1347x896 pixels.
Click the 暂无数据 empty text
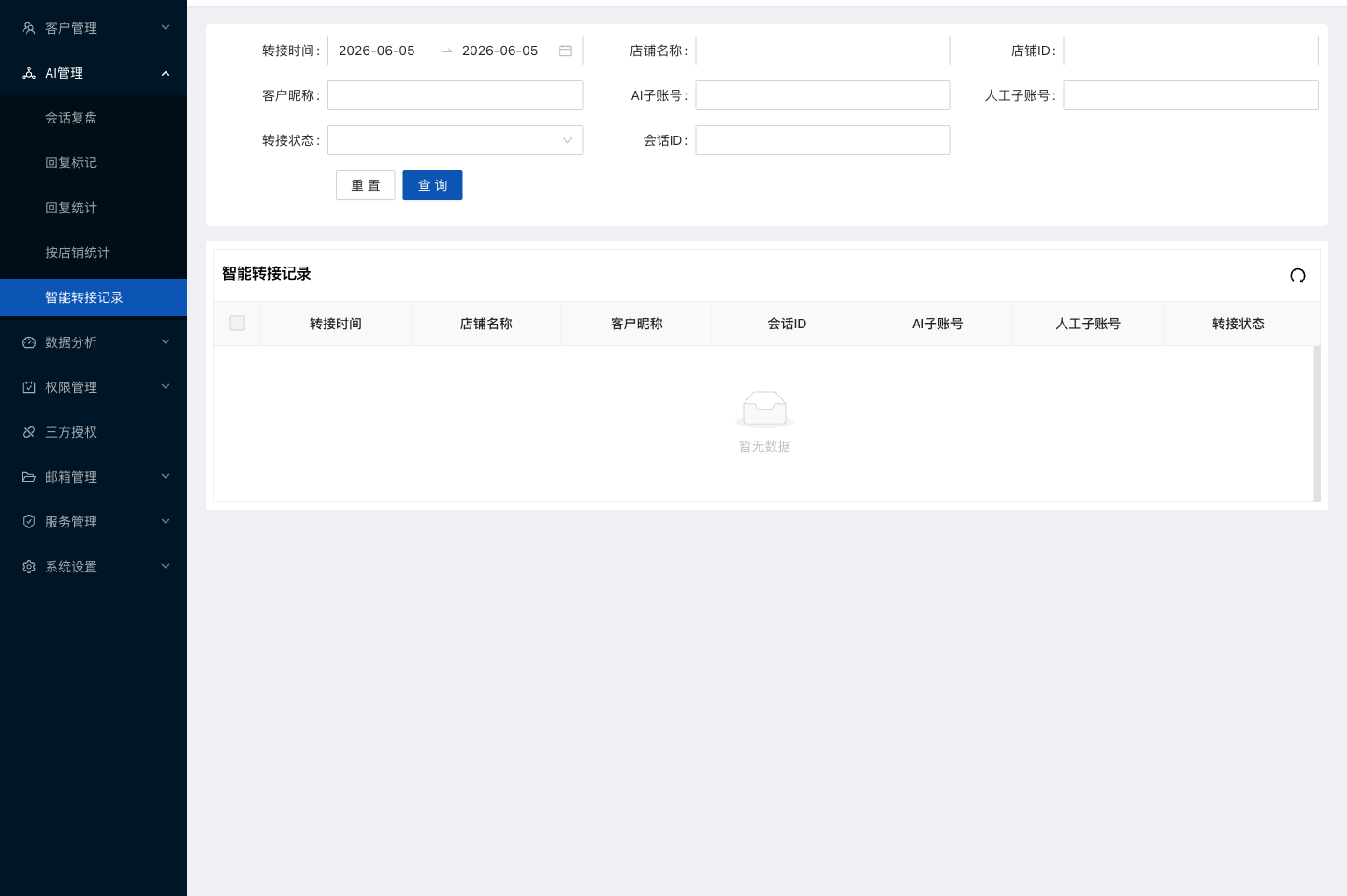pos(765,446)
